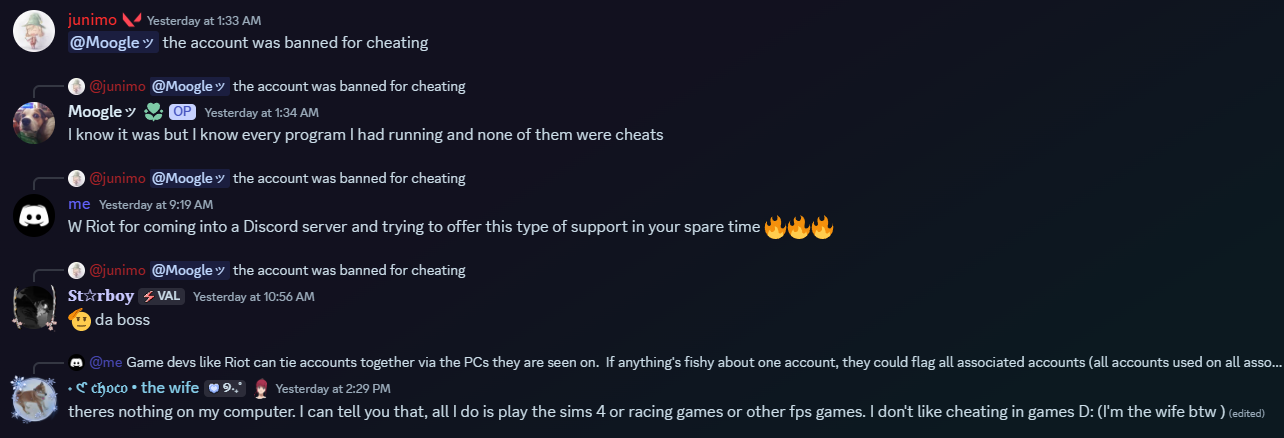Click the Discord logo avatar of user me
This screenshot has width=1284, height=438.
point(33,215)
